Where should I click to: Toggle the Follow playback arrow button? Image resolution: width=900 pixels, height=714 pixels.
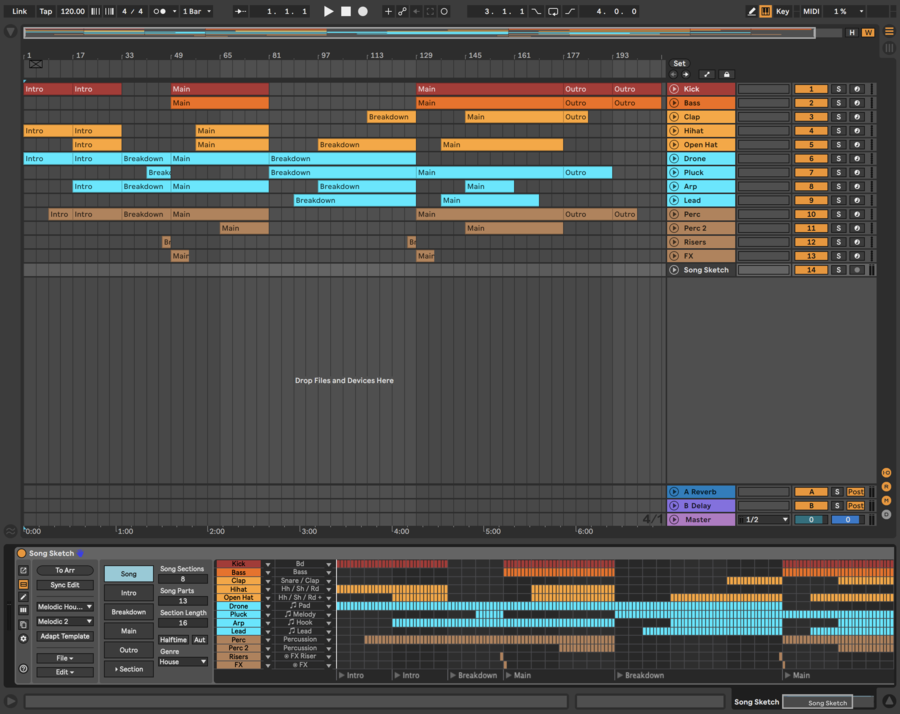pos(240,11)
